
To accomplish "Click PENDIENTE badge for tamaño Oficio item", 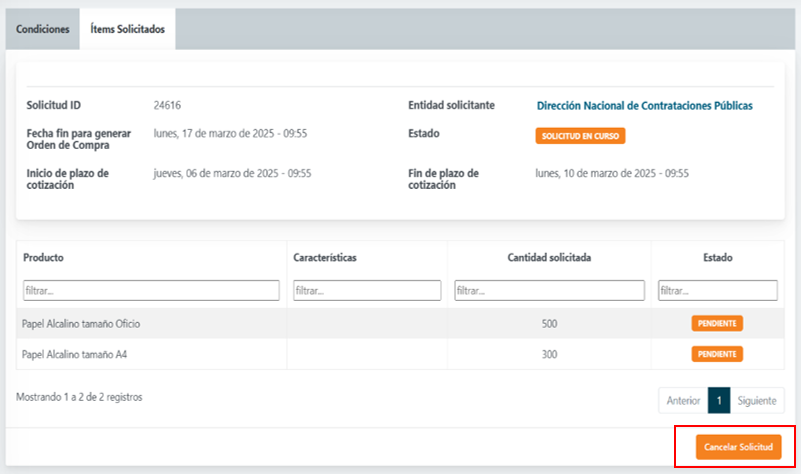I will point(717,324).
